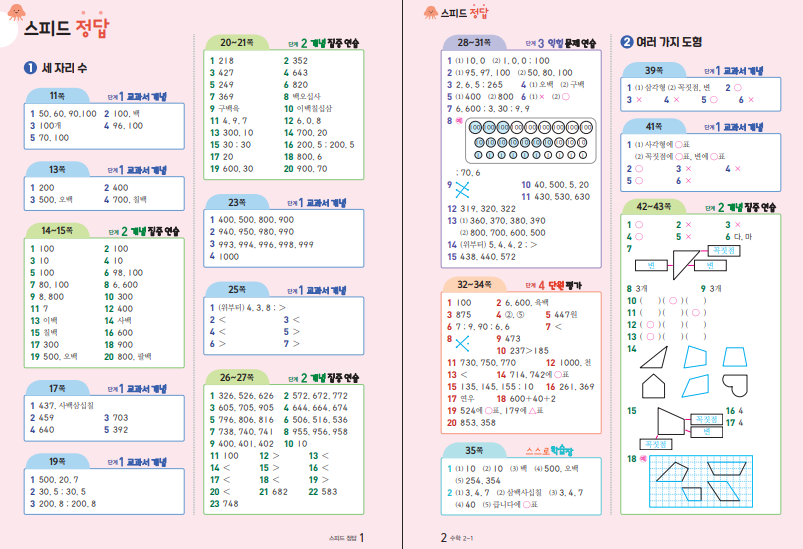Click the right page footer 2 수학 2-1
Viewport: 803px width, 549px height.
point(457,538)
